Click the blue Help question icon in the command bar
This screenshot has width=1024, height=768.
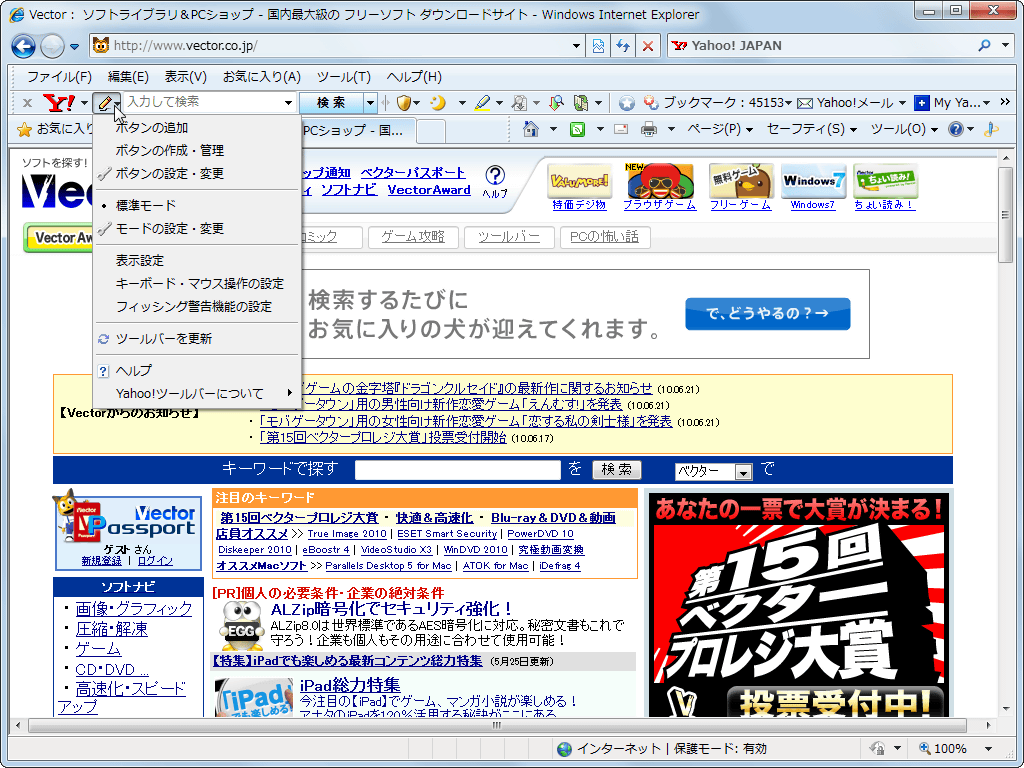coord(956,129)
